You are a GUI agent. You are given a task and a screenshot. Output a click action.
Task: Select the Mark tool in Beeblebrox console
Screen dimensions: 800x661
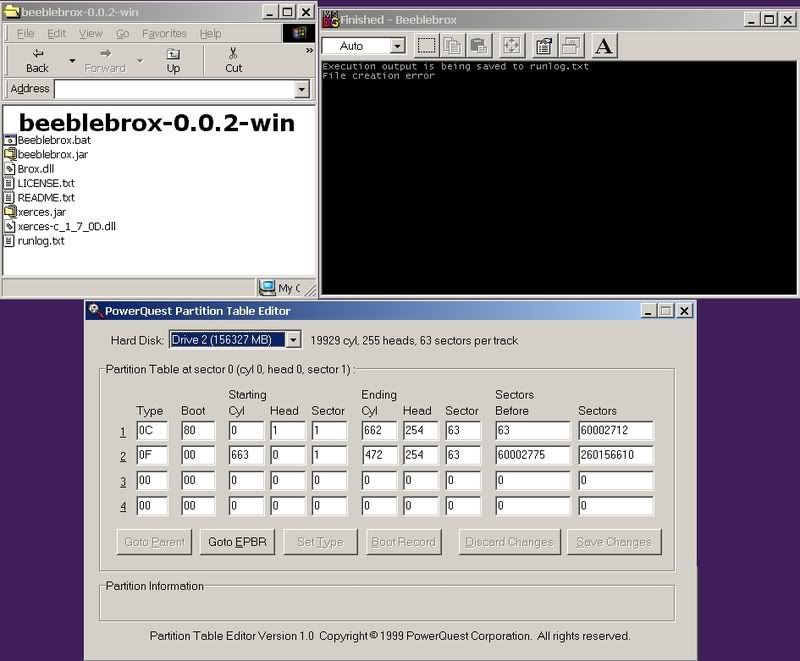click(426, 46)
